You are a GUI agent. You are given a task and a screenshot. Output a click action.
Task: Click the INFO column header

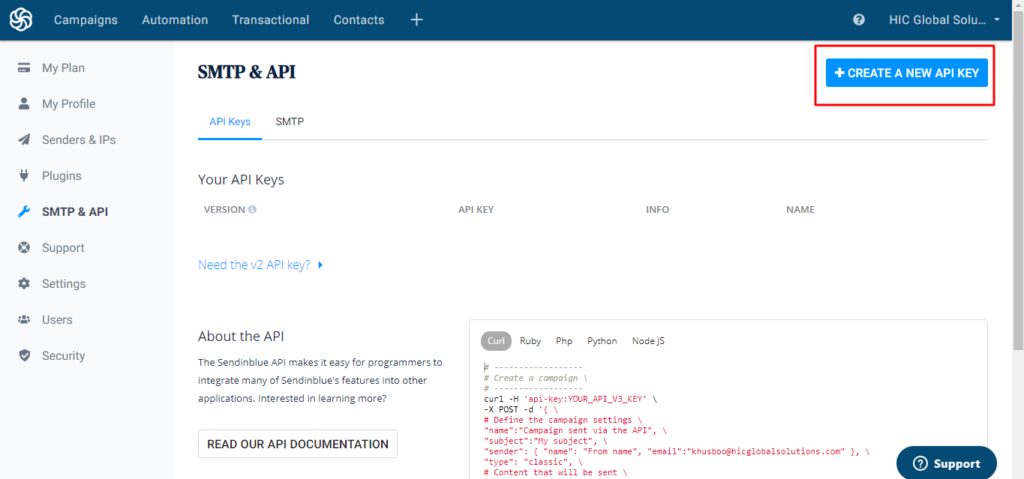point(658,210)
